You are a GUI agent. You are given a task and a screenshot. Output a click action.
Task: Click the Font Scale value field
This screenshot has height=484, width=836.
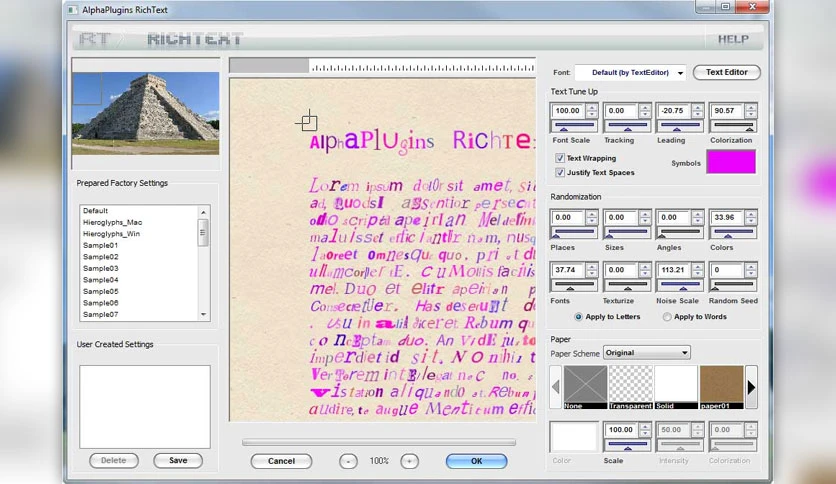click(x=568, y=111)
